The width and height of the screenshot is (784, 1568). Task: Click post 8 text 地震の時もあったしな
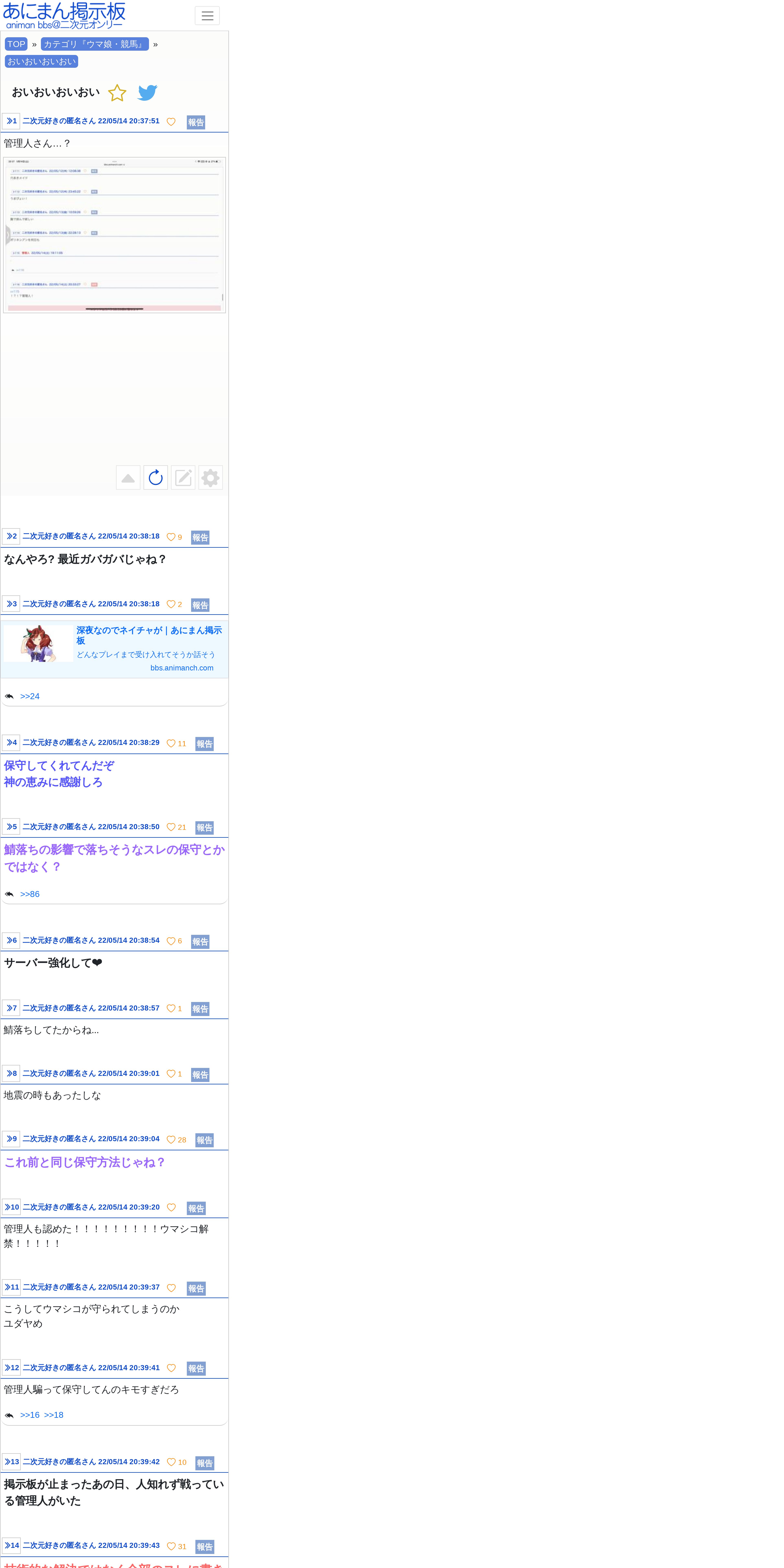(52, 1095)
